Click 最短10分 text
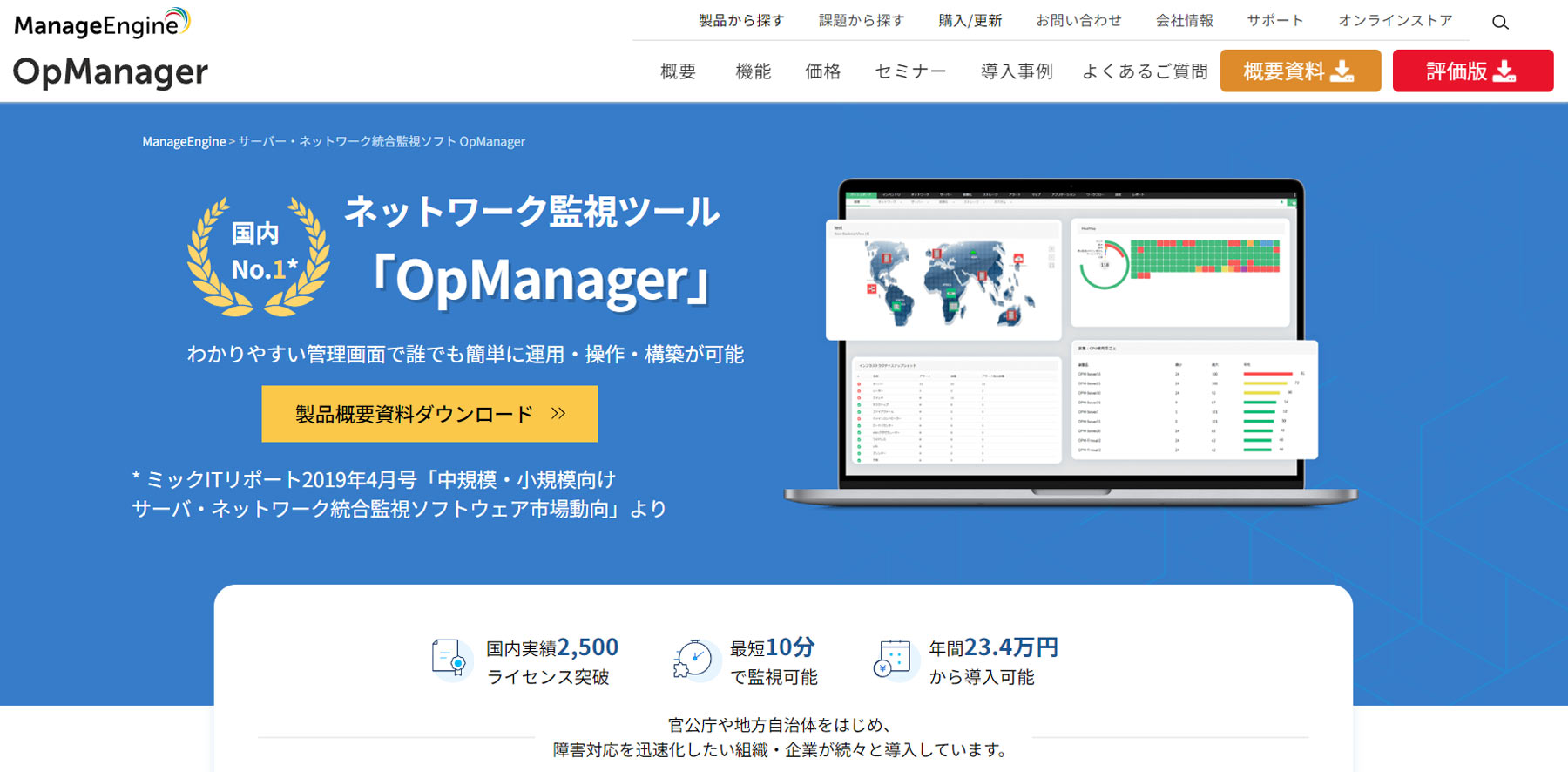 pyautogui.click(x=773, y=647)
